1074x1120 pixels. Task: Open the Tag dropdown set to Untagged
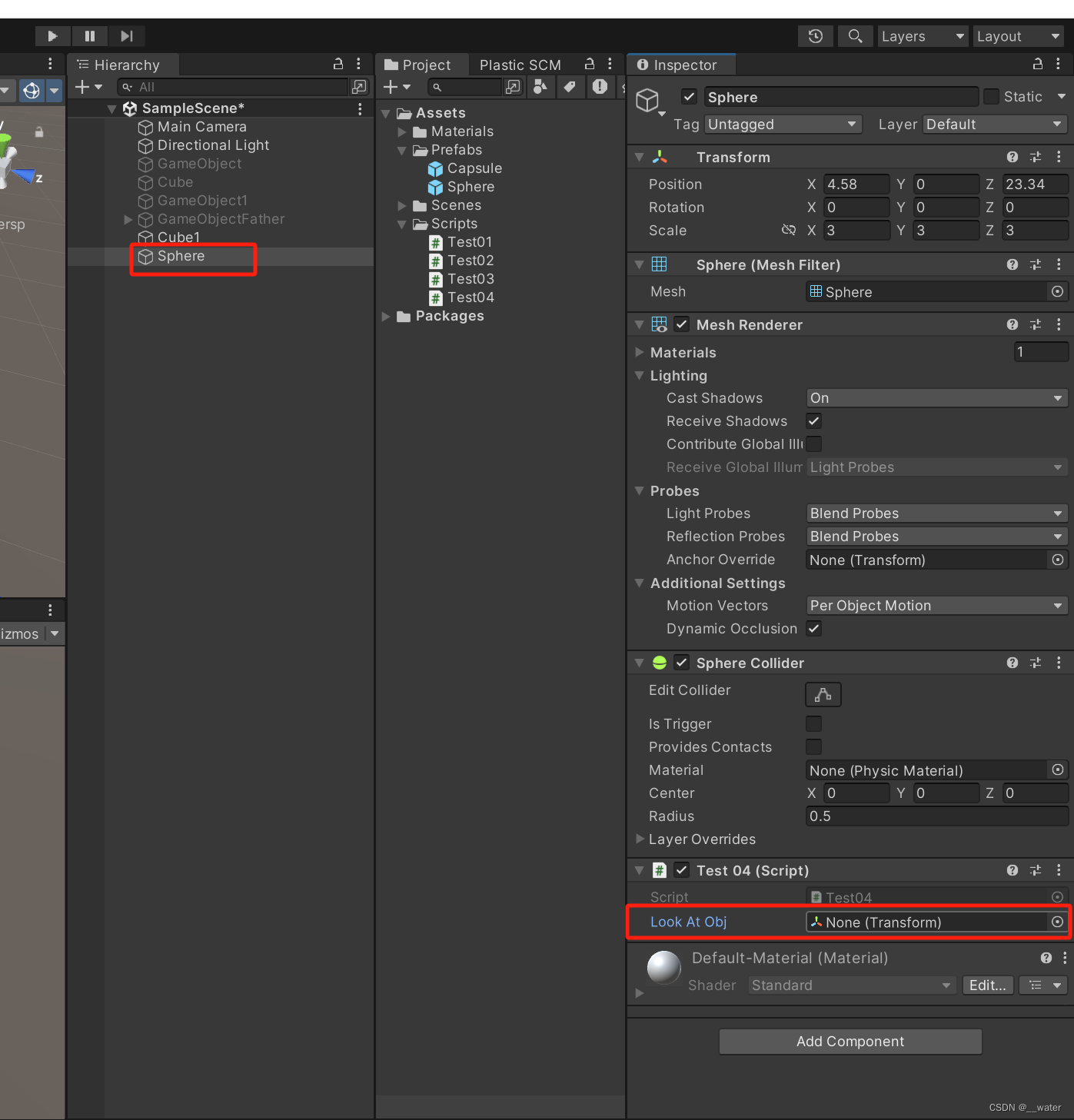click(x=783, y=125)
